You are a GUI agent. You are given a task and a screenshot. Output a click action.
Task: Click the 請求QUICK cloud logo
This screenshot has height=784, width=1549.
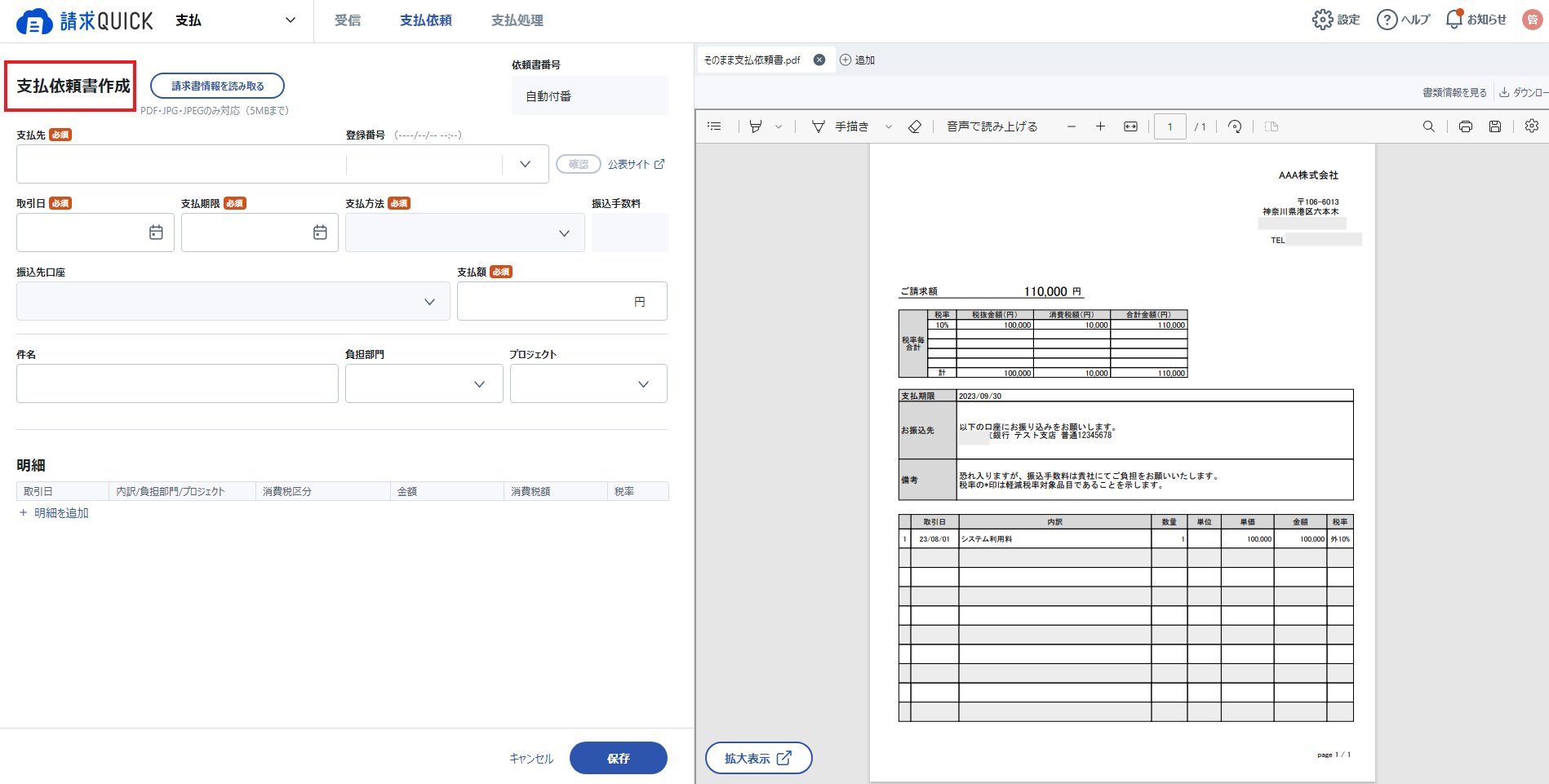pos(84,20)
